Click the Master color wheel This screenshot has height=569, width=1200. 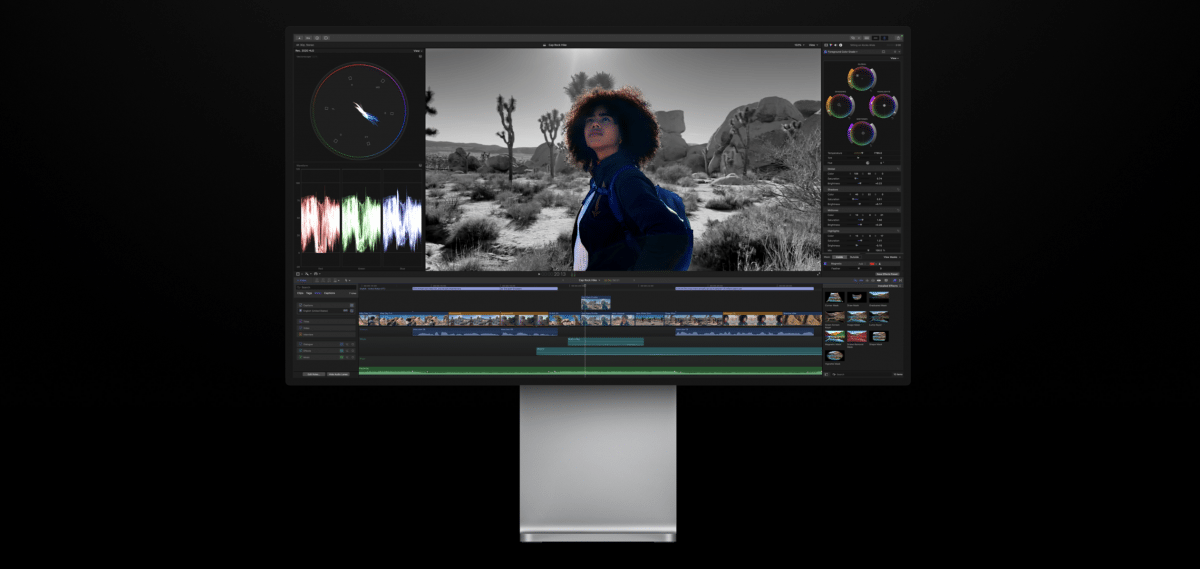click(x=861, y=77)
